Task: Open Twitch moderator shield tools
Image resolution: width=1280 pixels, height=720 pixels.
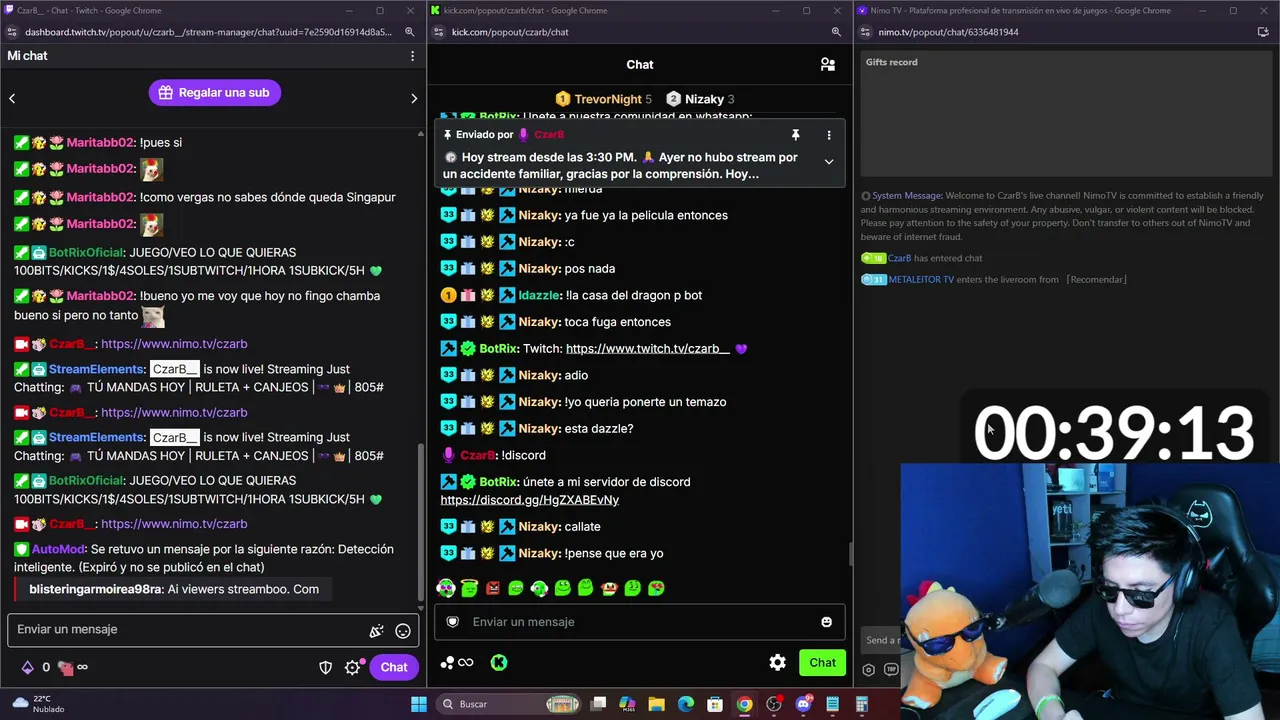Action: [326, 667]
